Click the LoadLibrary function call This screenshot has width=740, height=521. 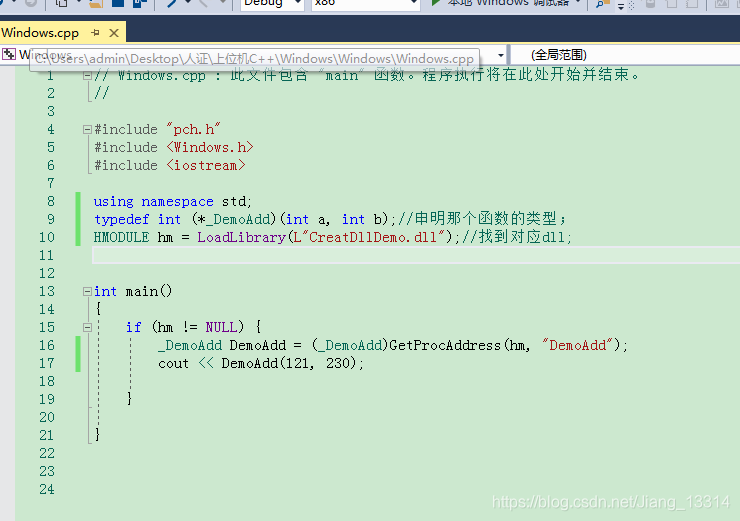pos(242,237)
